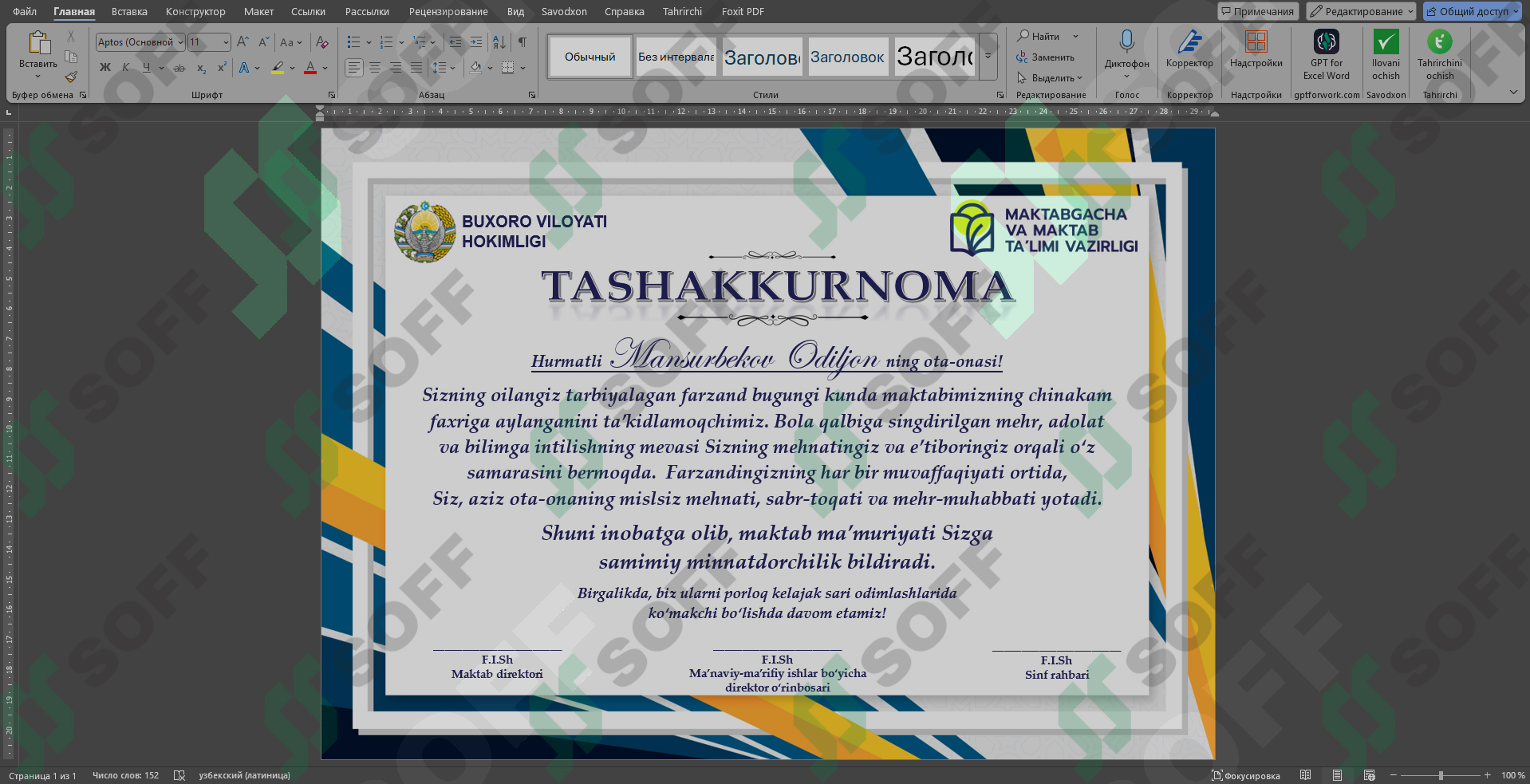Click the Примечания button
Image resolution: width=1530 pixels, height=784 pixels.
tap(1258, 11)
